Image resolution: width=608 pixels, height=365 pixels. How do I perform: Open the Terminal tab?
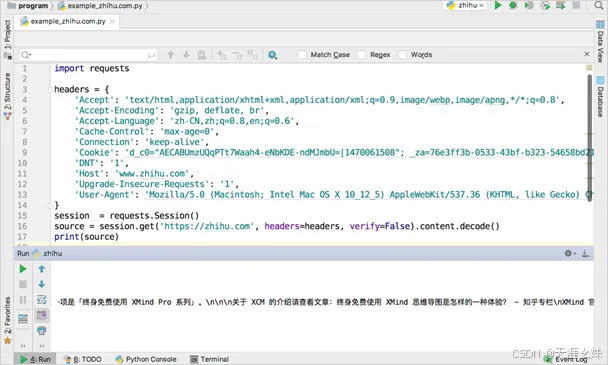click(209, 359)
